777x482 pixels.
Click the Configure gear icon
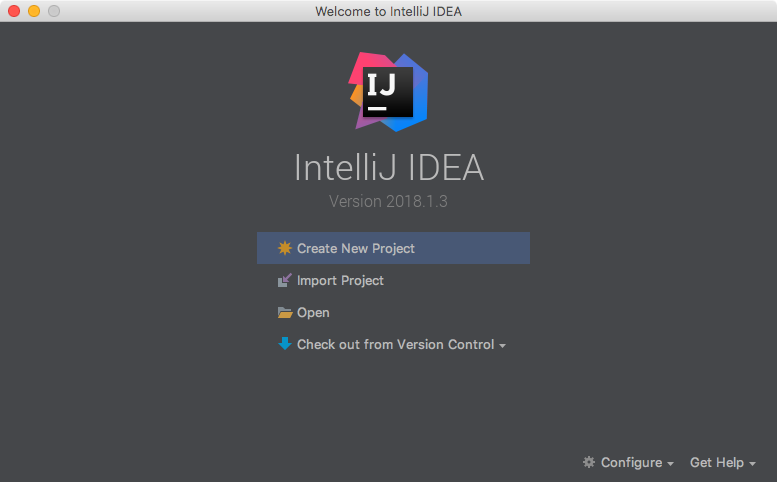(x=589, y=462)
